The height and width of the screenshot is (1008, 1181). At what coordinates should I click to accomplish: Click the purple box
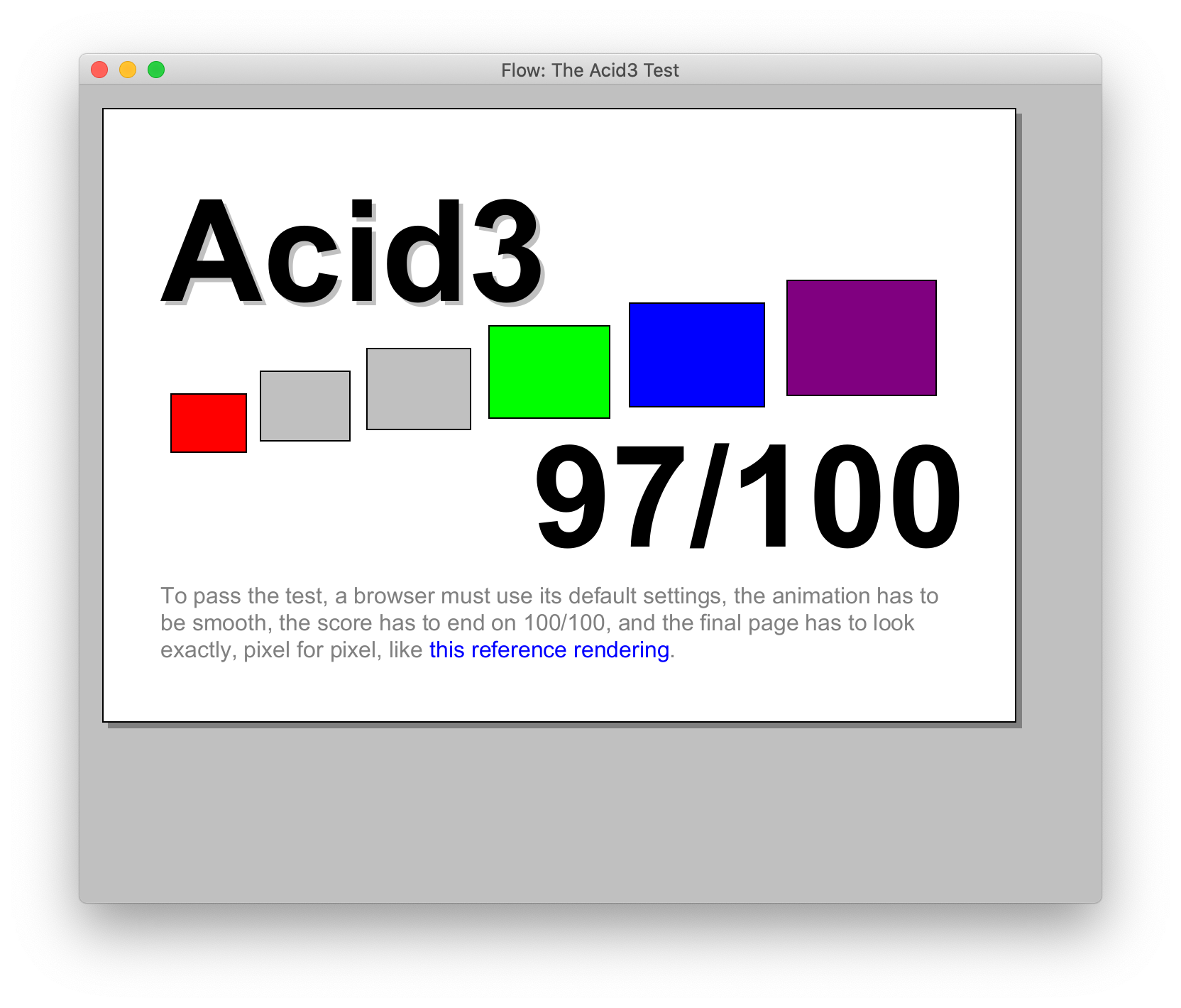coord(862,338)
